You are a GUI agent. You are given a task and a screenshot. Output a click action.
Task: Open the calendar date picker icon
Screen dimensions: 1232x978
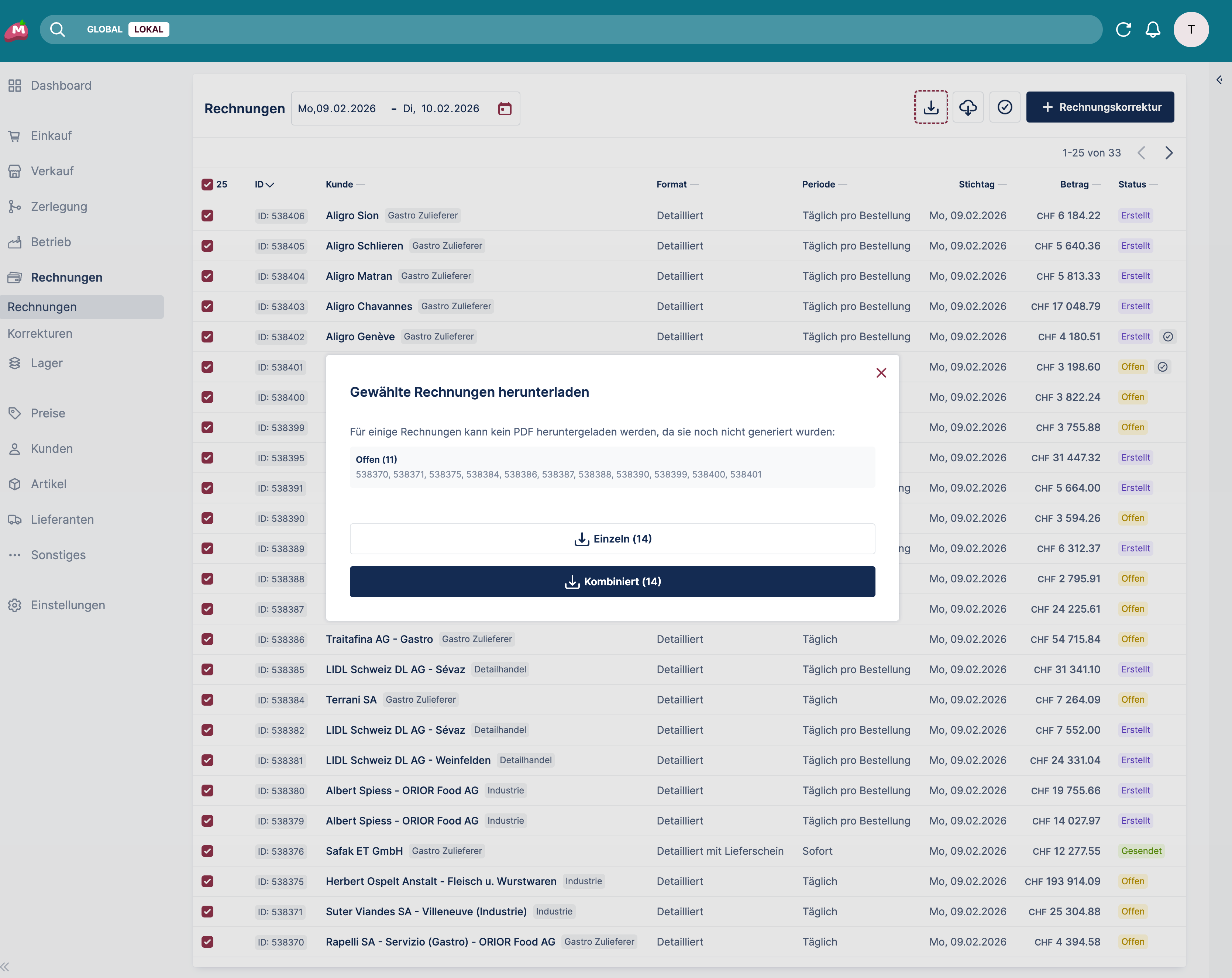pos(505,109)
